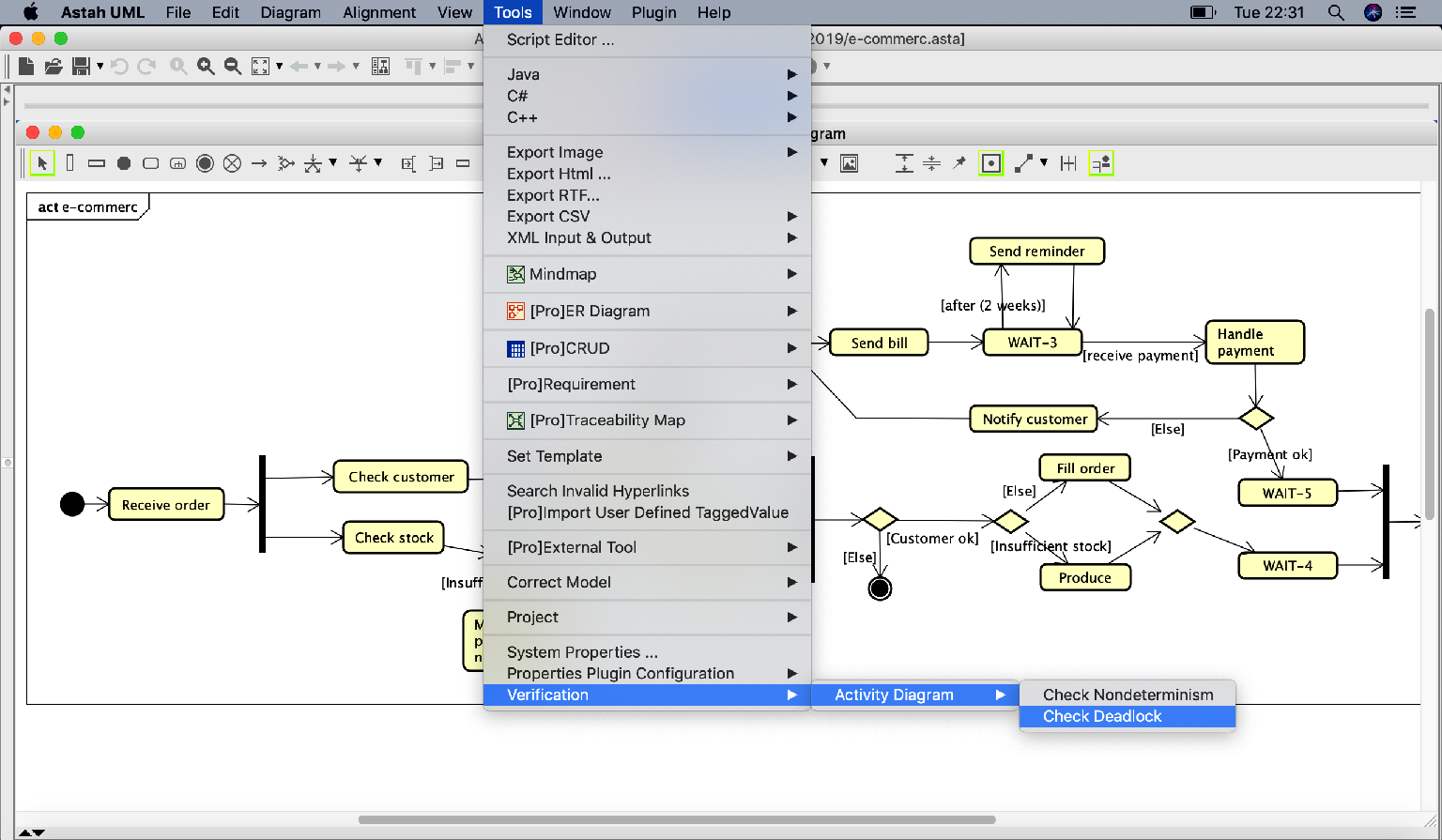This screenshot has height=840, width=1442.
Task: Select the Notify customer action node
Action: 1035,420
